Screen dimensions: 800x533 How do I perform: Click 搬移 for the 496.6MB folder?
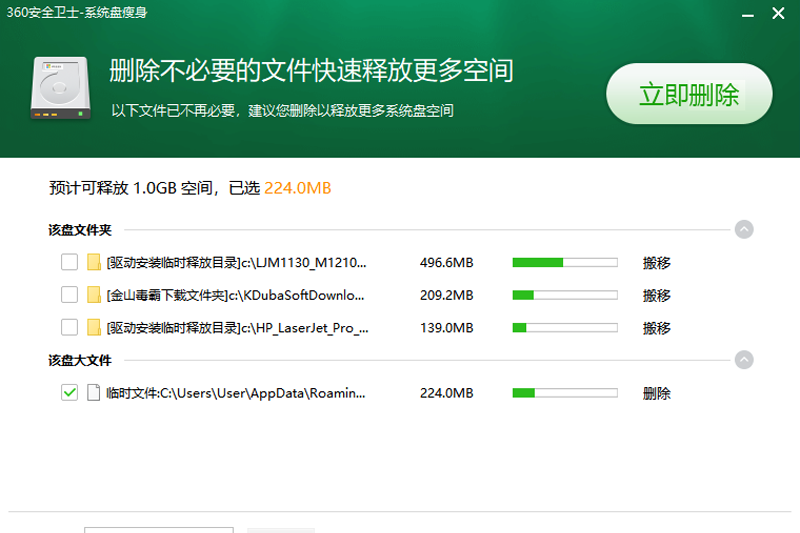click(657, 263)
